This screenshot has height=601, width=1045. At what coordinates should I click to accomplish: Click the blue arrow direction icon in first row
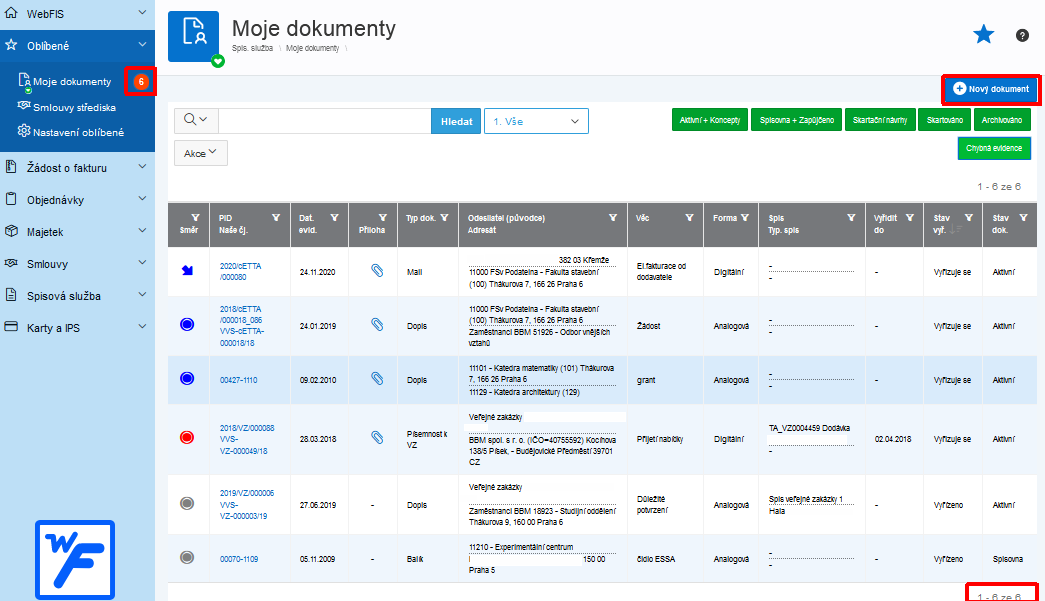point(187,271)
